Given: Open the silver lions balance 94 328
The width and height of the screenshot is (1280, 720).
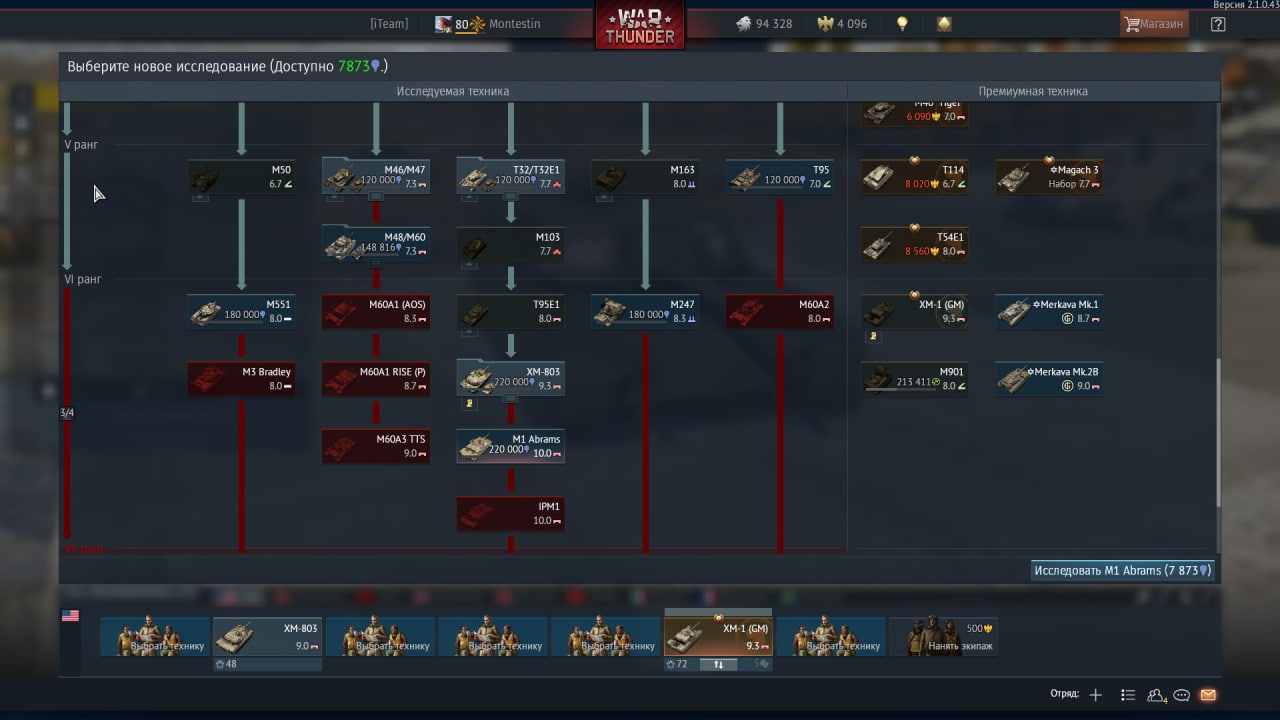Looking at the screenshot, I should pyautogui.click(x=764, y=24).
